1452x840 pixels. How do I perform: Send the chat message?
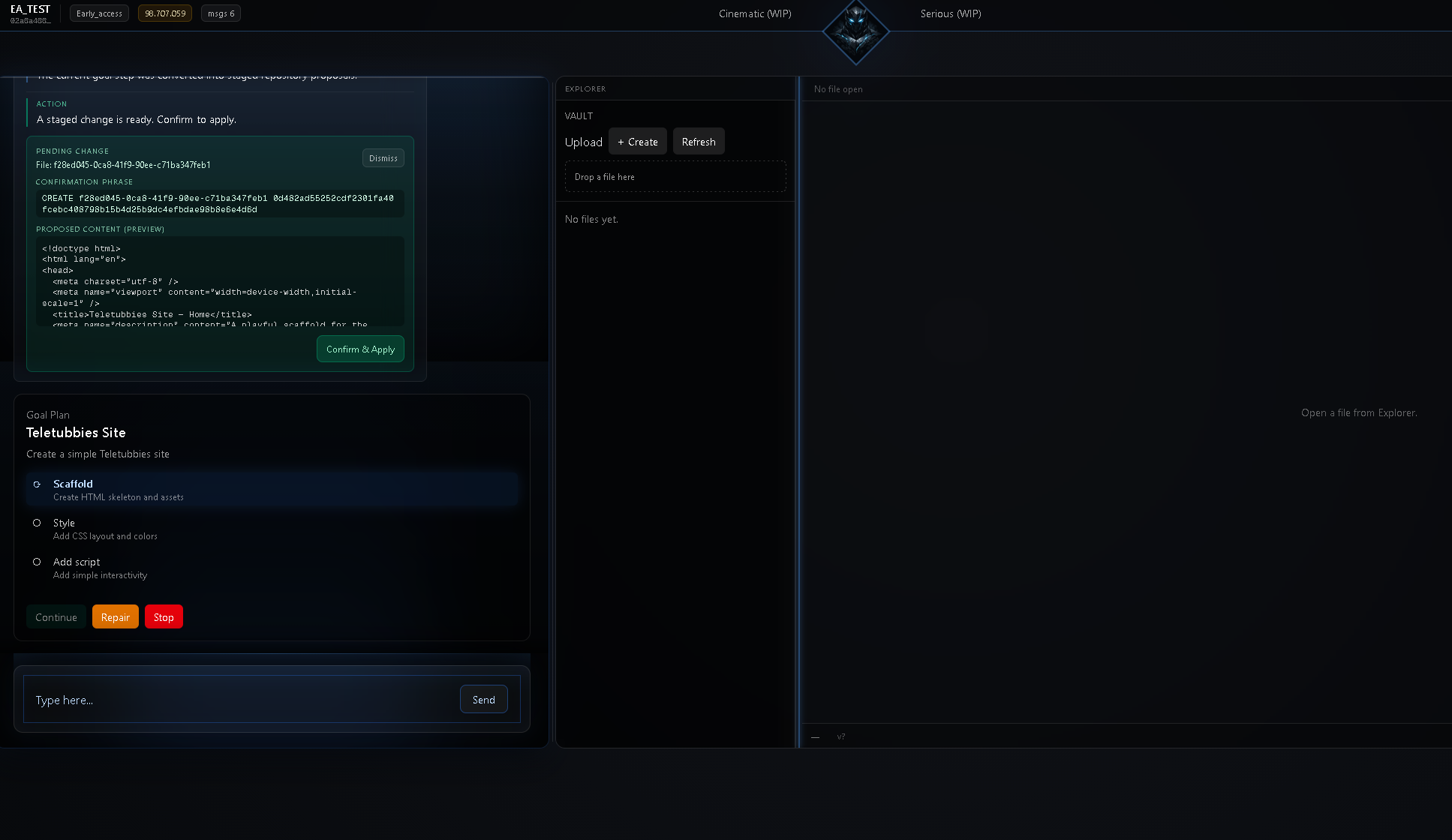point(483,700)
